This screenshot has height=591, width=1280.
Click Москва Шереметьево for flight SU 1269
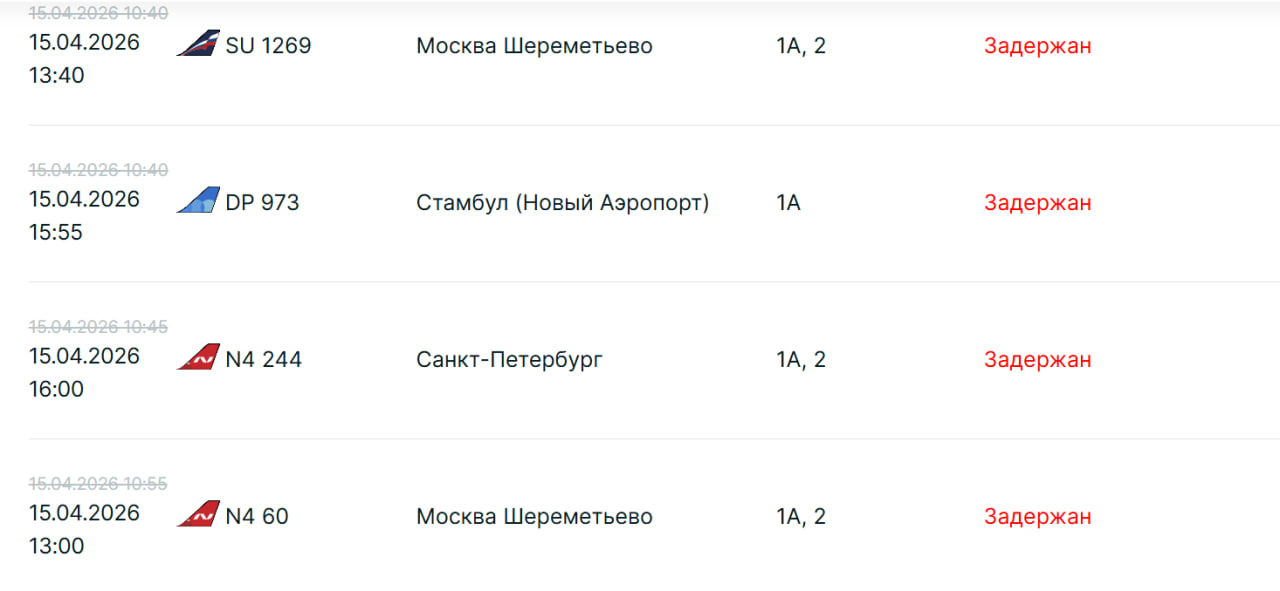[x=534, y=46]
